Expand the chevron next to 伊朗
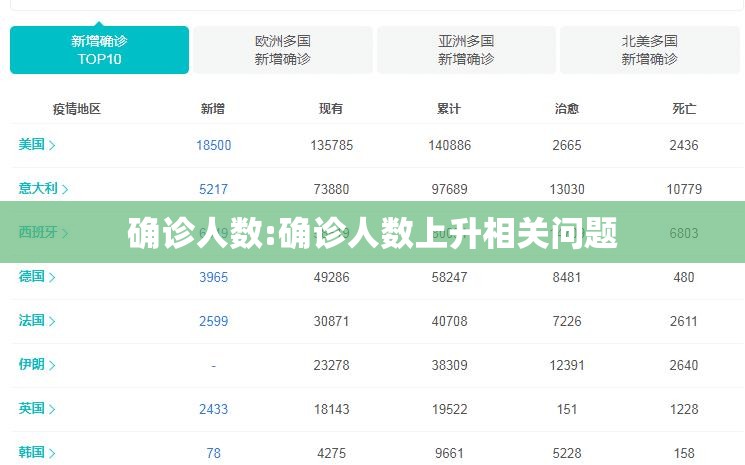Screen dimensions: 745x465 point(52,365)
